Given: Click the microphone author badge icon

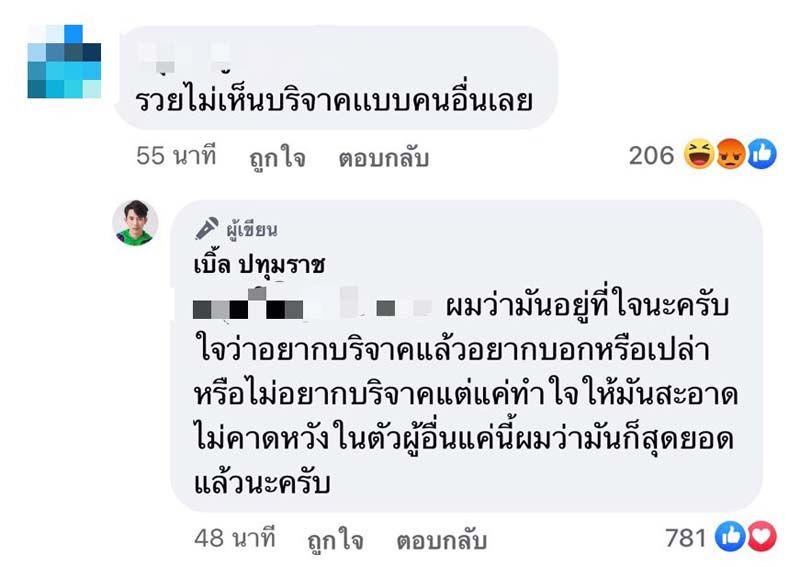Looking at the screenshot, I should [206, 229].
